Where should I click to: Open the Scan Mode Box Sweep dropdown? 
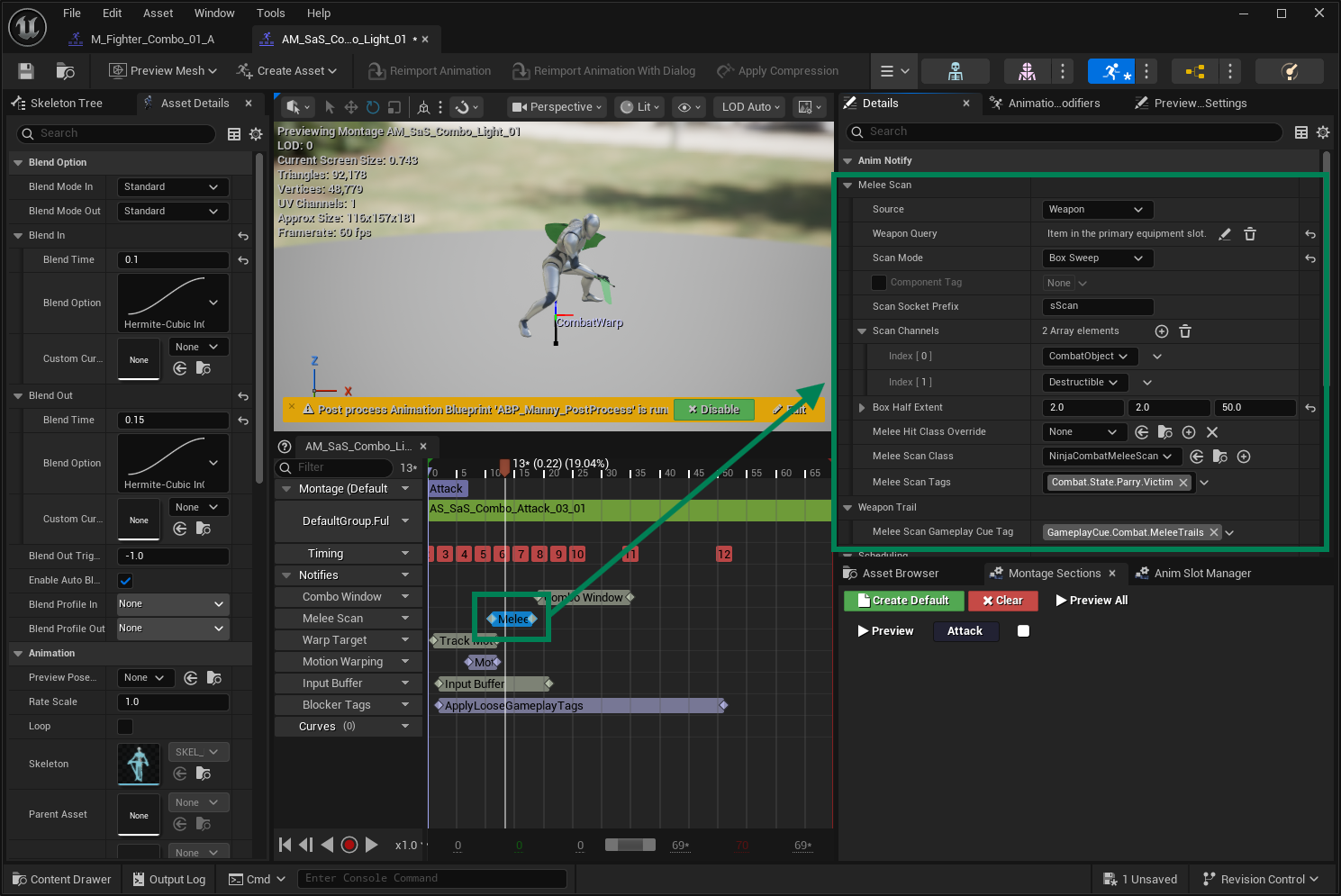point(1097,258)
